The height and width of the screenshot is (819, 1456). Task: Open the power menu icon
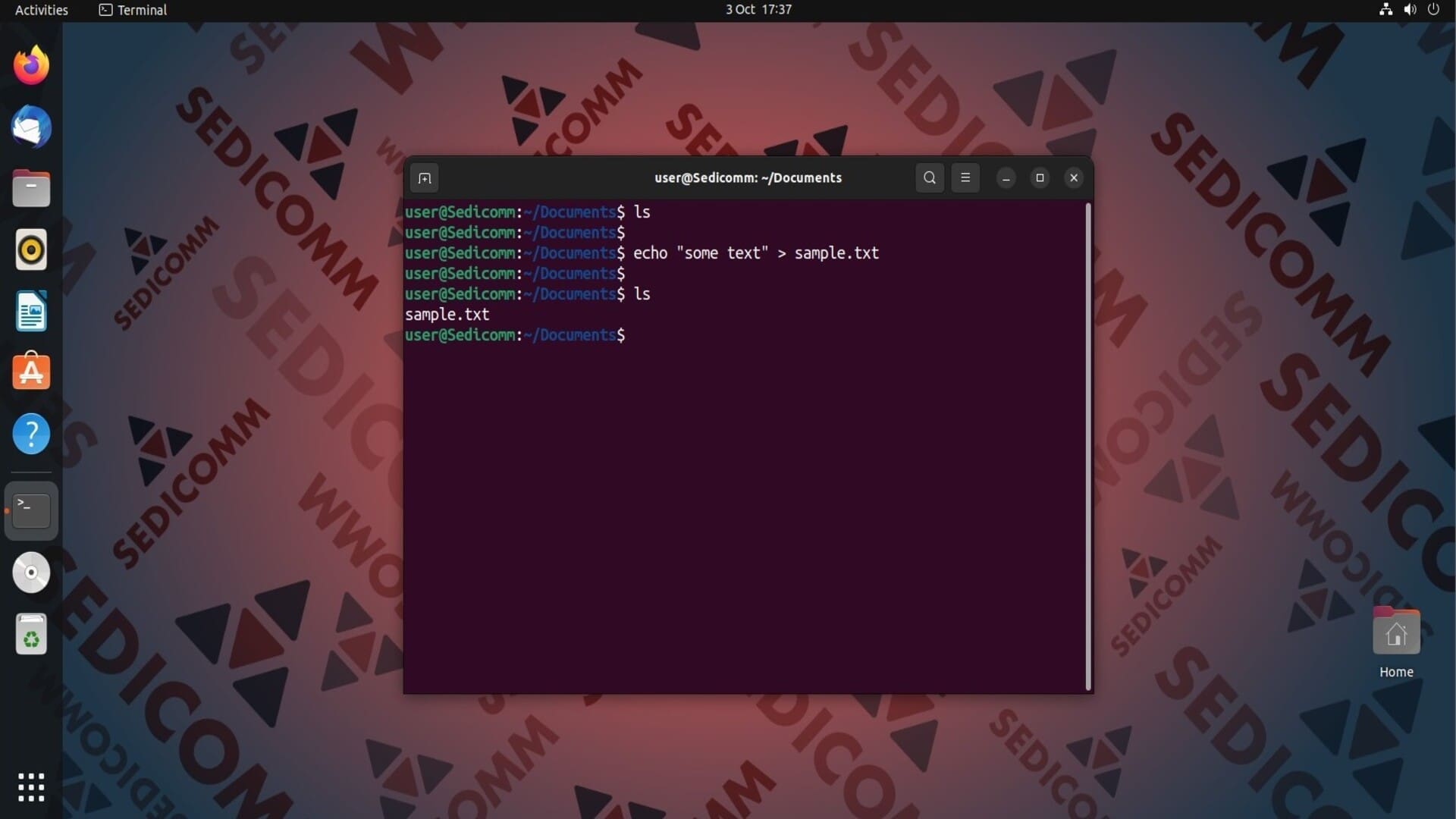(1433, 10)
